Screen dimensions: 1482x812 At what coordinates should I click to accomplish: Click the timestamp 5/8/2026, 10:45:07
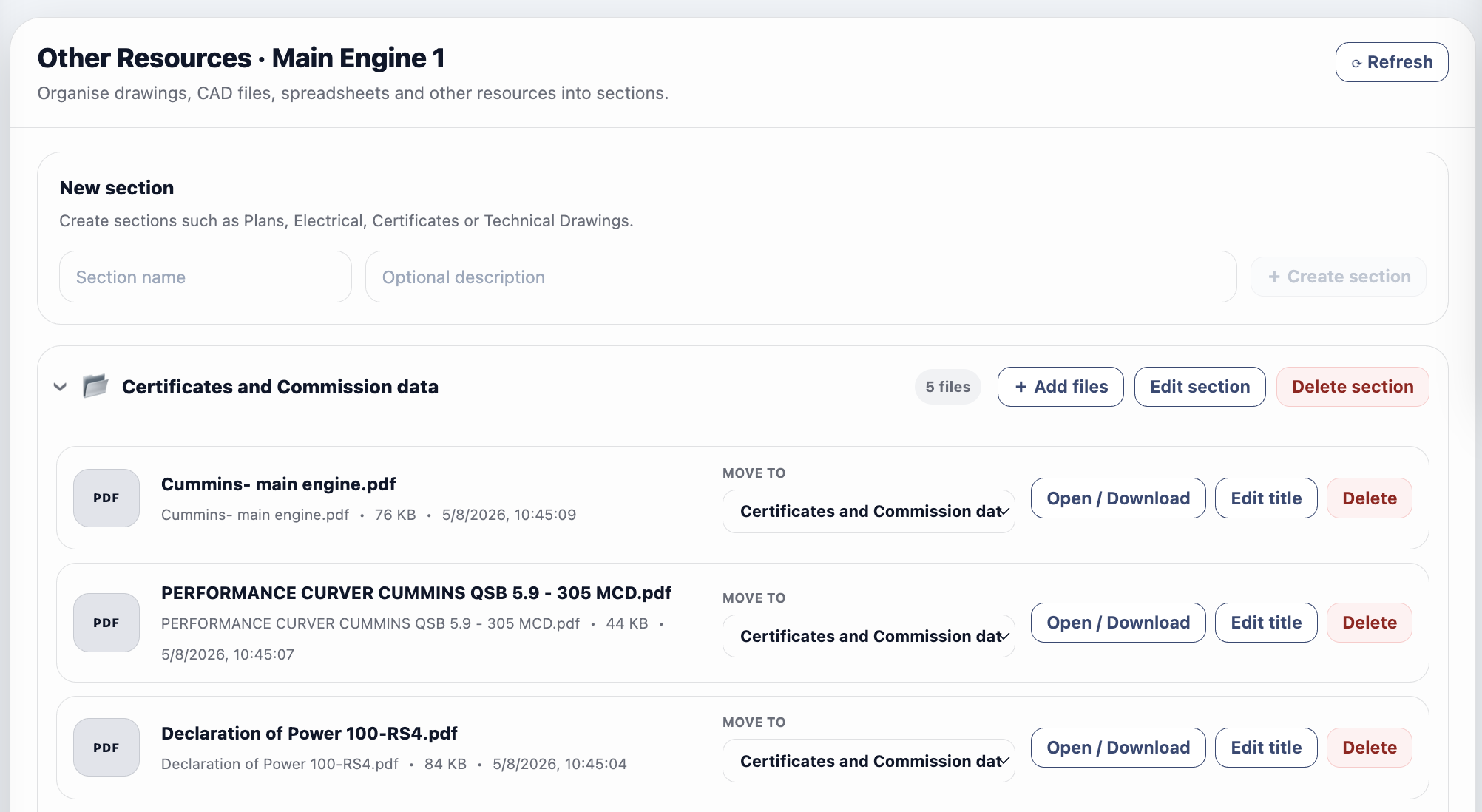pos(228,654)
